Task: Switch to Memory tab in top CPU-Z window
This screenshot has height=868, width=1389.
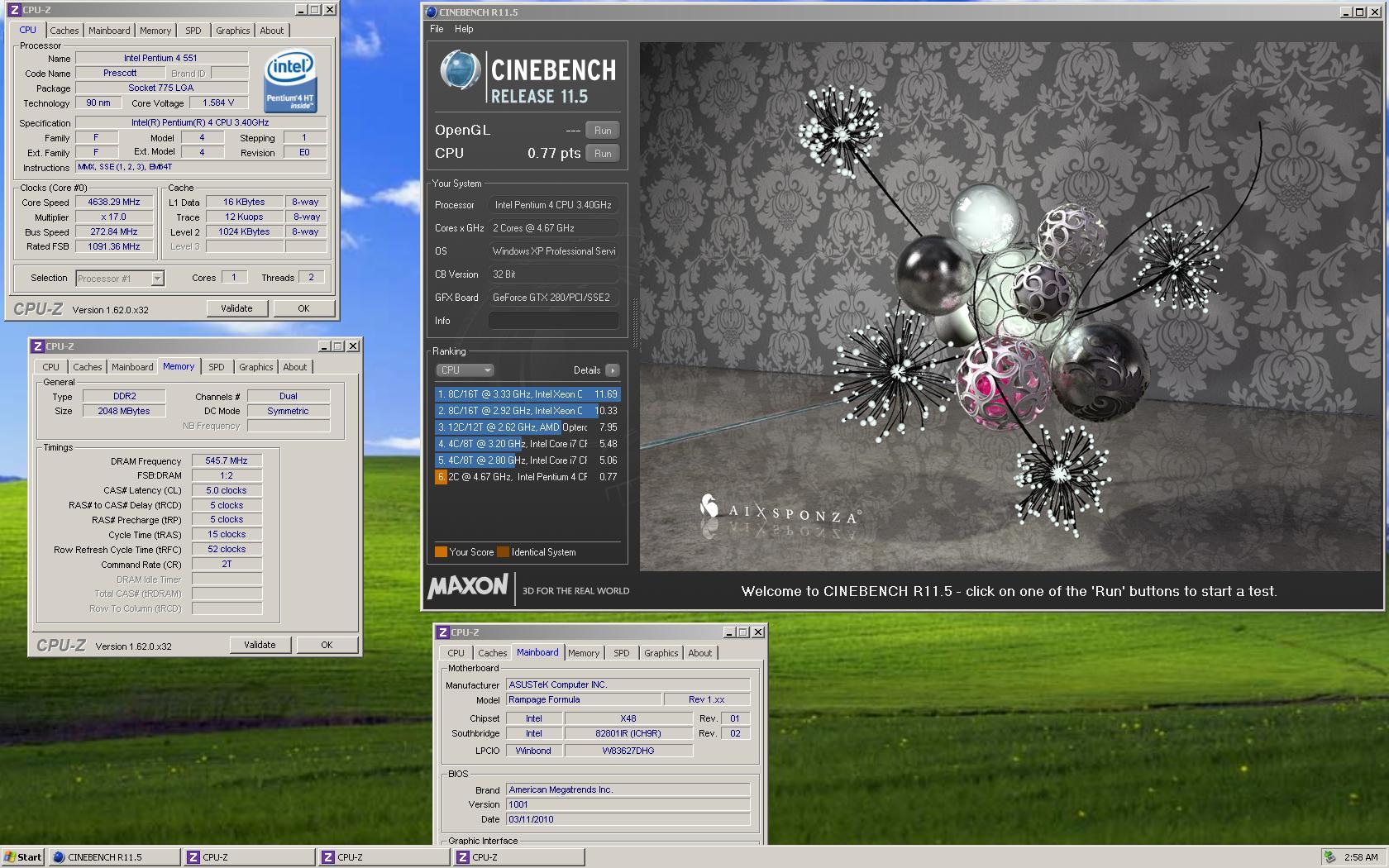Action: pyautogui.click(x=155, y=31)
